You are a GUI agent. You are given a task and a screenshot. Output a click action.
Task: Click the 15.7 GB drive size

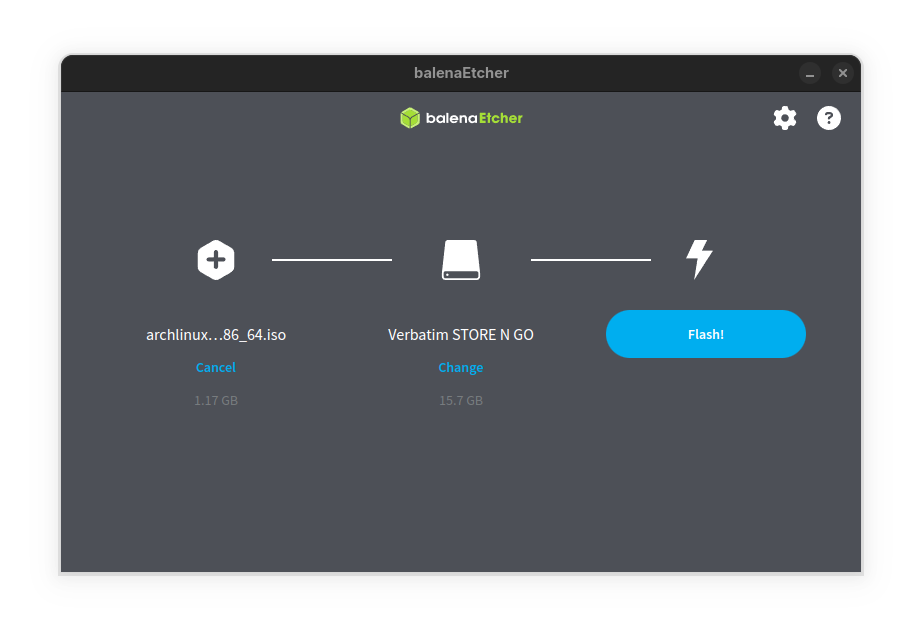tap(461, 400)
